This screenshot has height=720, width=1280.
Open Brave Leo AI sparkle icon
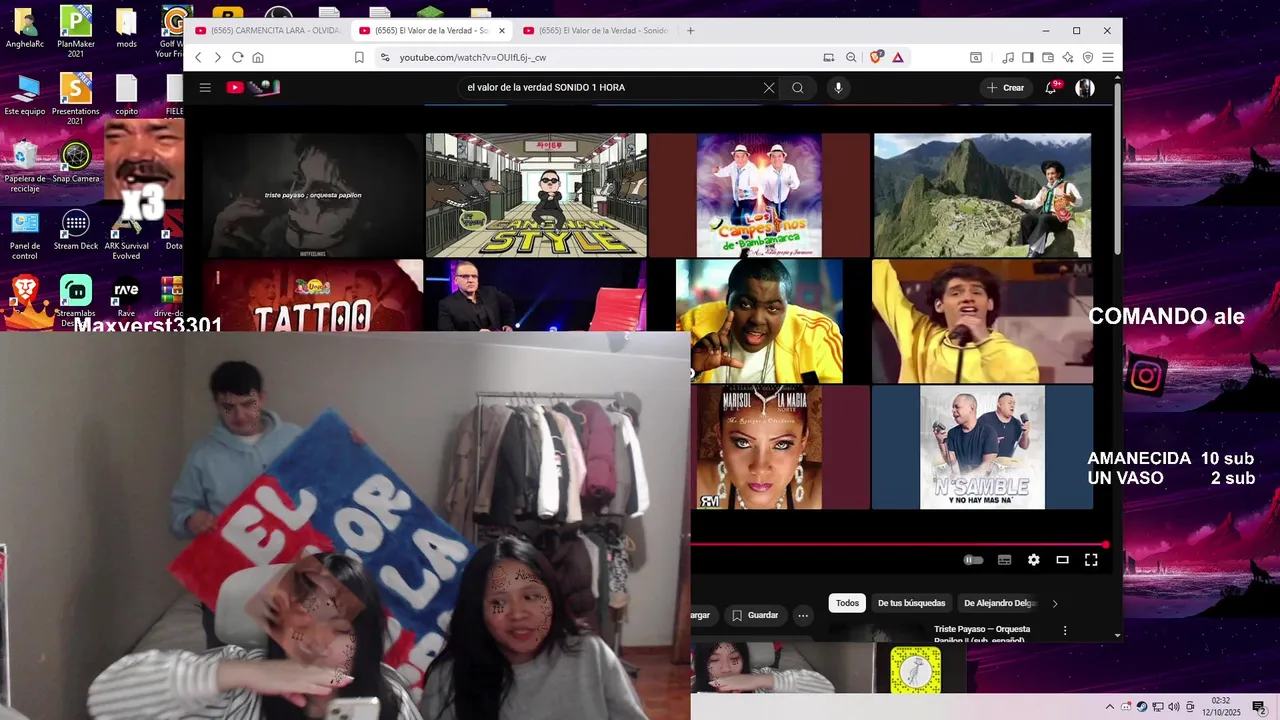(x=1068, y=57)
